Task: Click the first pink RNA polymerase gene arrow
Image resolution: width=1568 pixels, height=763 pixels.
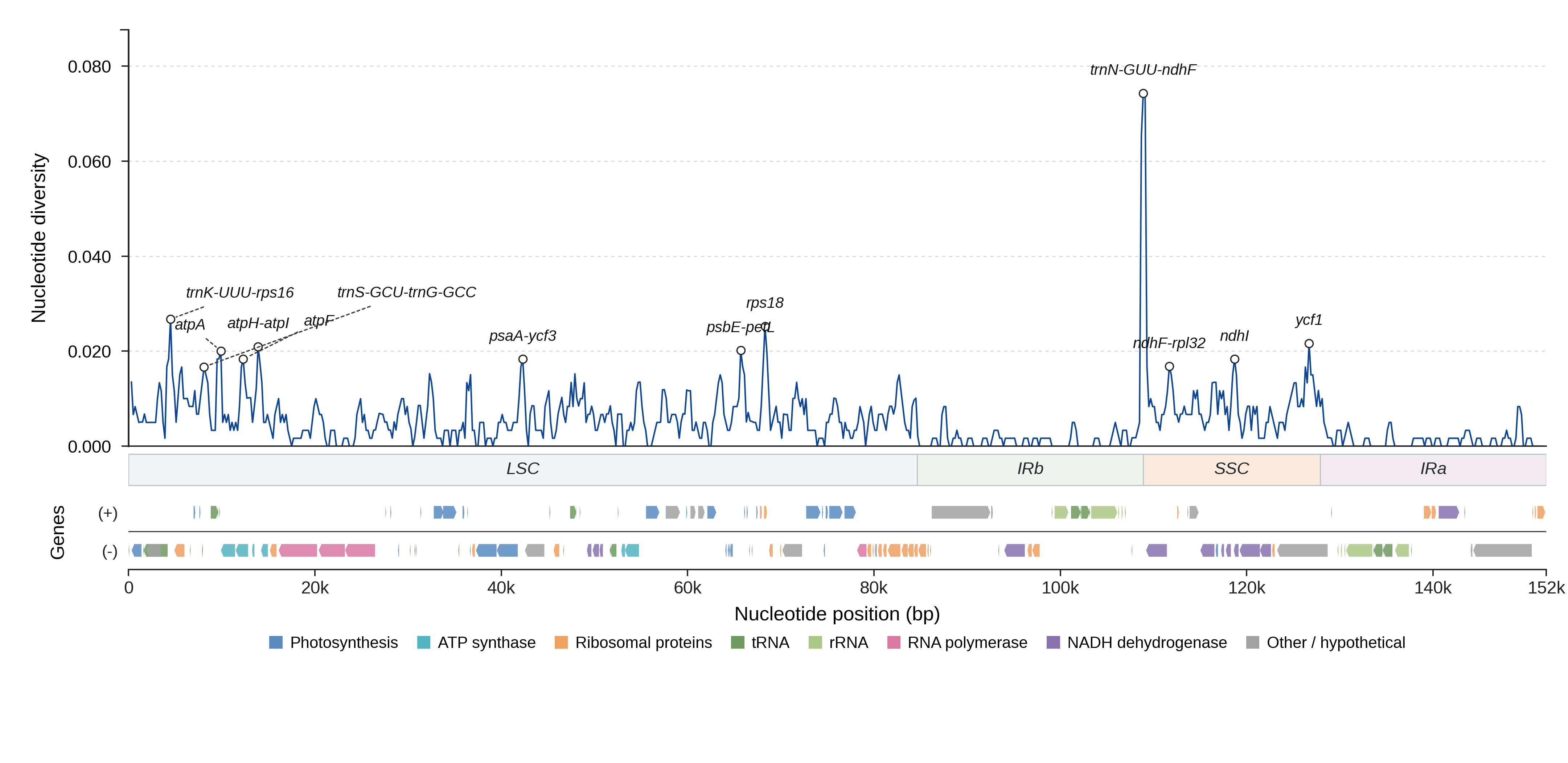Action: 297,551
